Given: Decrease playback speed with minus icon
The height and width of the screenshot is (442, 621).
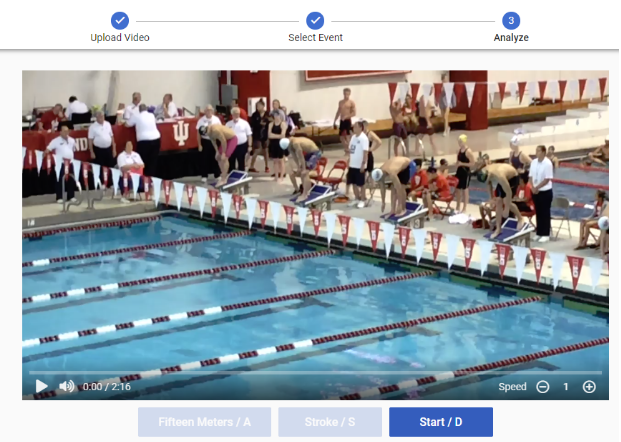Looking at the screenshot, I should [543, 387].
